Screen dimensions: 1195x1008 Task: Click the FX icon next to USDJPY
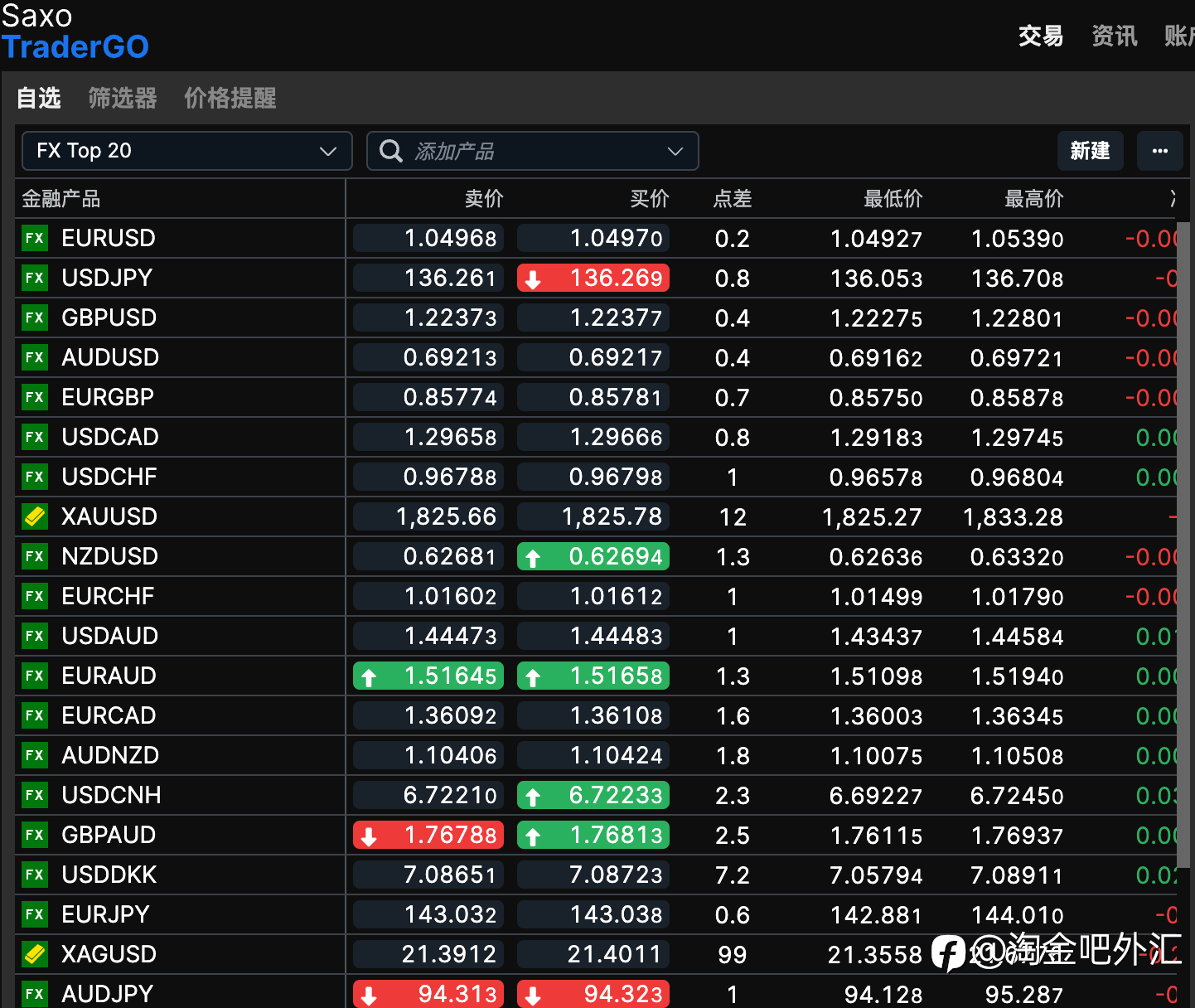(35, 278)
